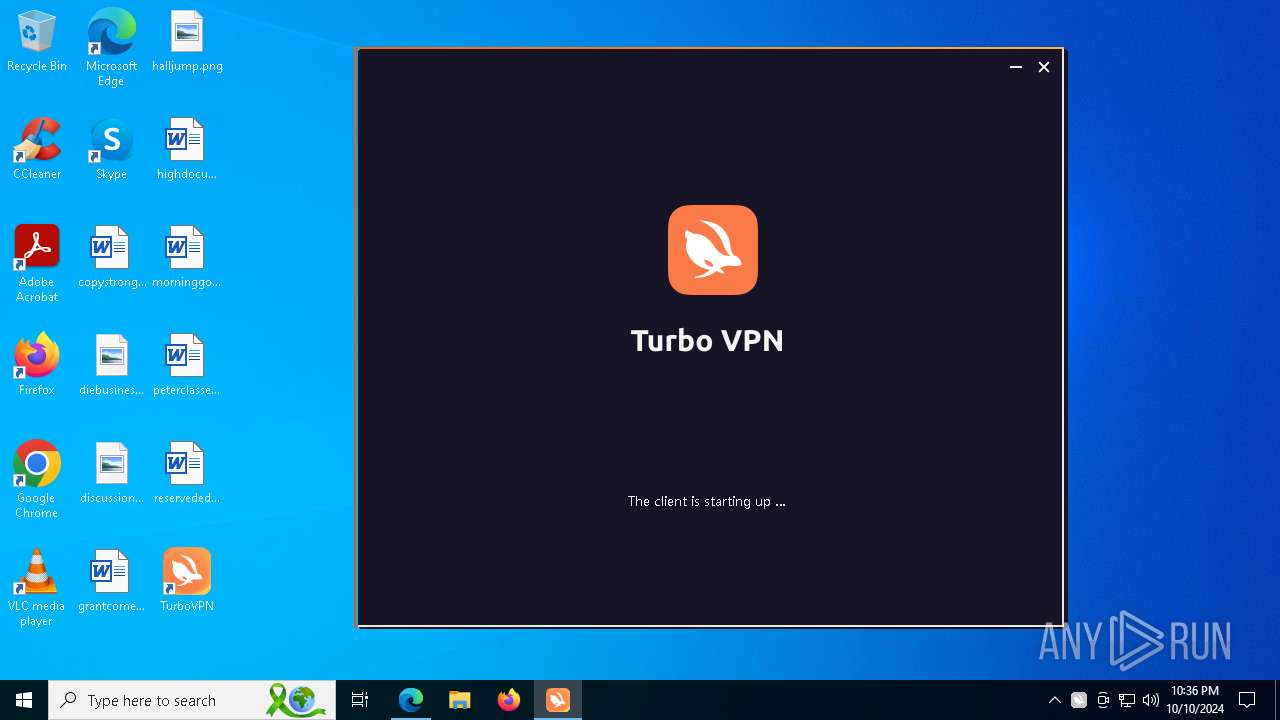Open the Recycle Bin desktop icon
The height and width of the screenshot is (720, 1280).
click(37, 42)
